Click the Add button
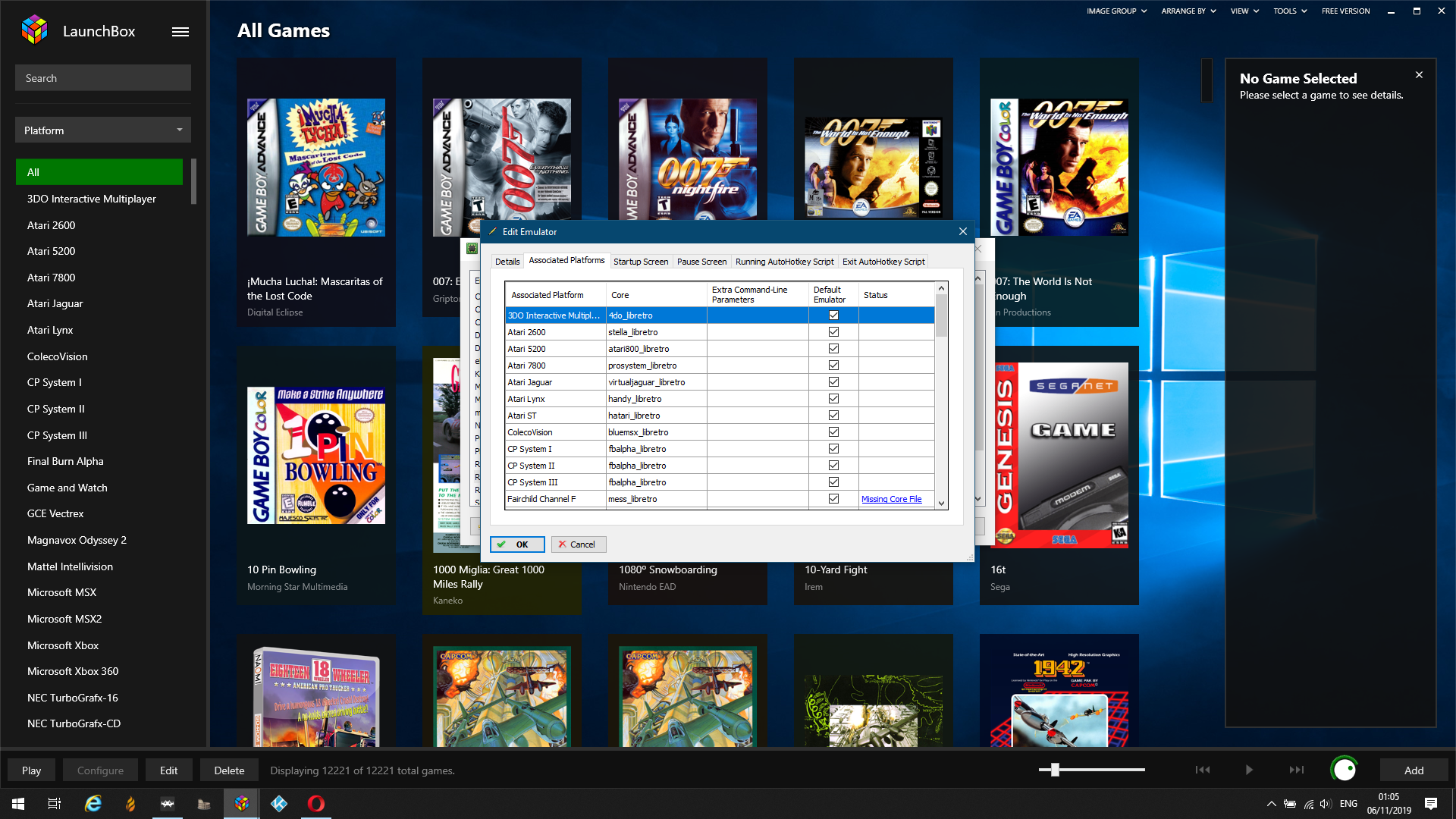 (1414, 770)
